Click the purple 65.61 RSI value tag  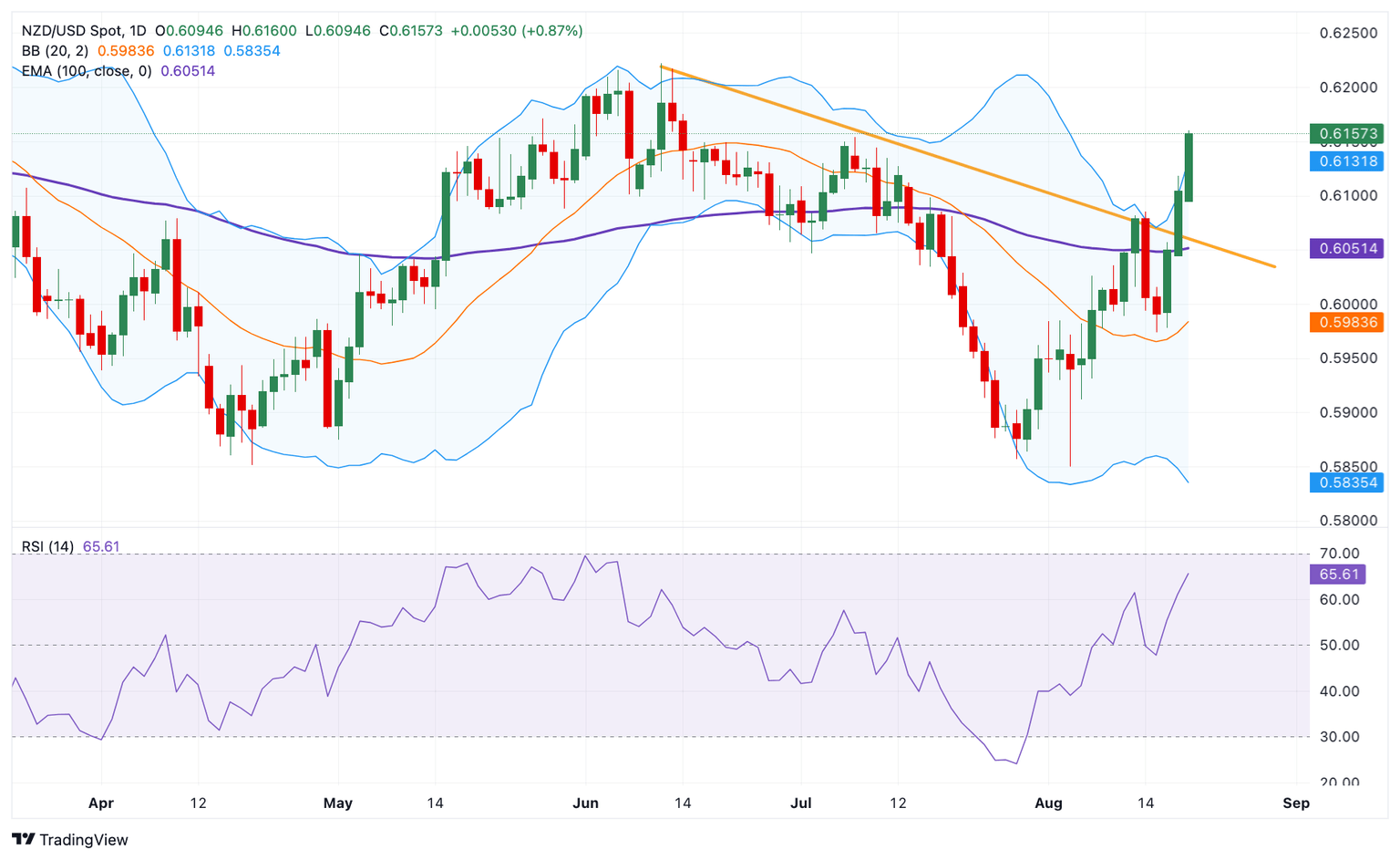tap(1338, 575)
